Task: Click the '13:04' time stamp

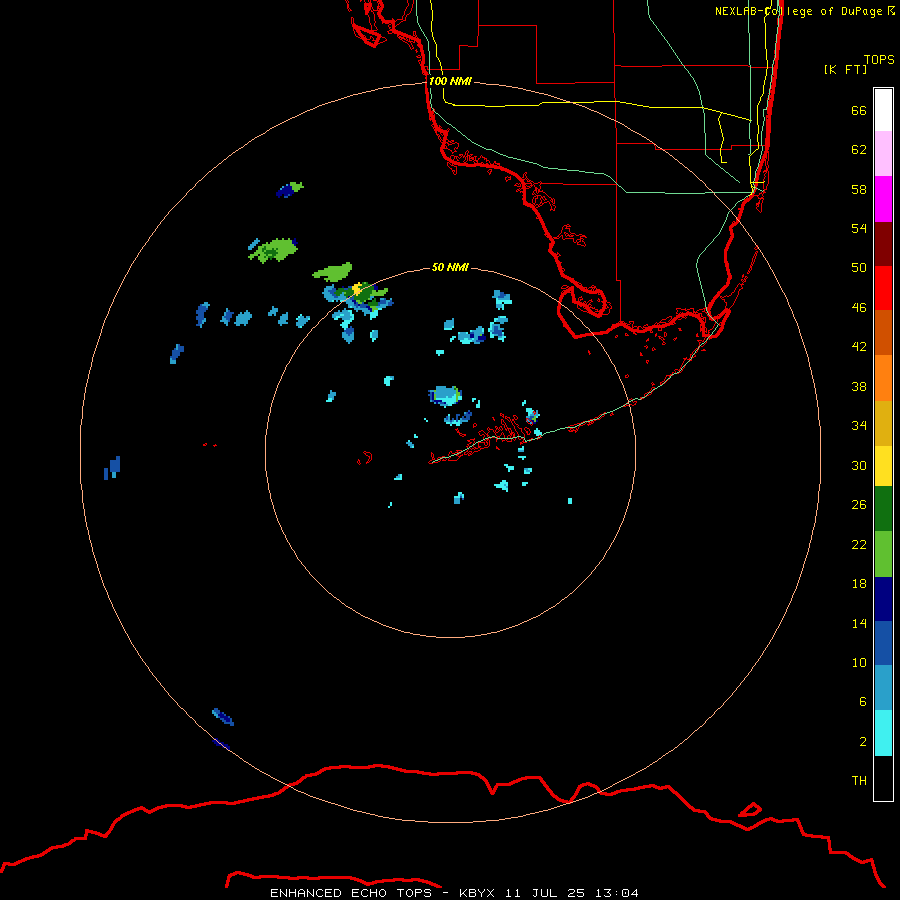Action: (617, 893)
